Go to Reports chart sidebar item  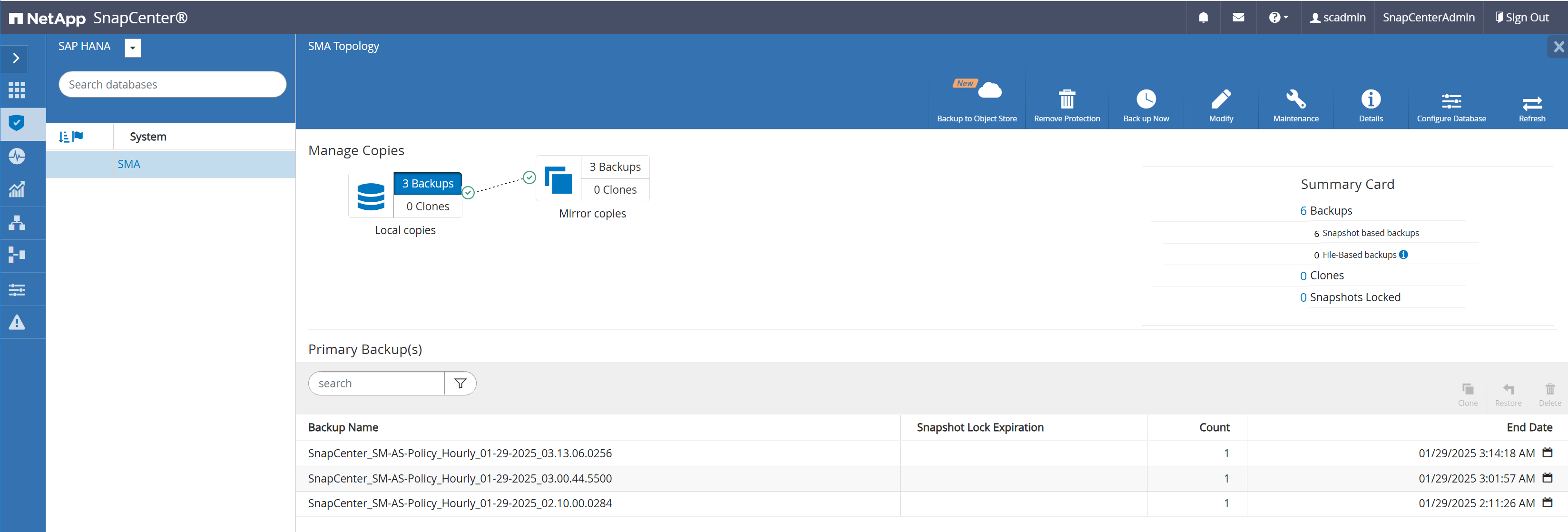coord(17,189)
